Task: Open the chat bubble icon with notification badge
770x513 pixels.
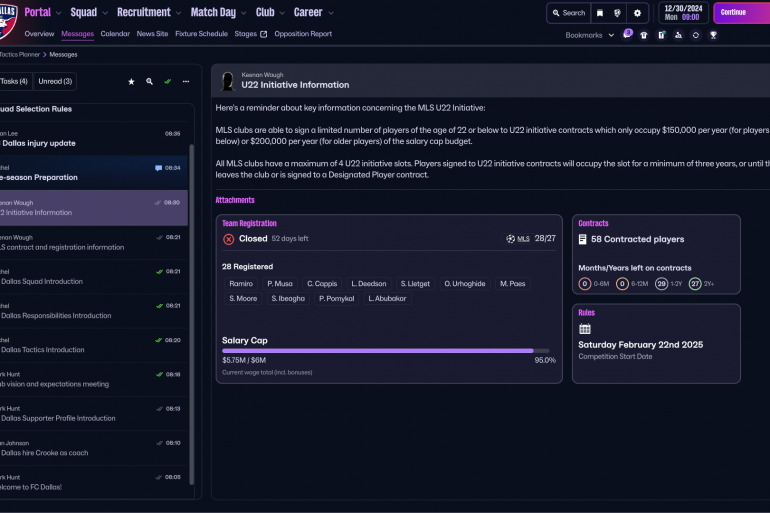Action: tap(627, 34)
